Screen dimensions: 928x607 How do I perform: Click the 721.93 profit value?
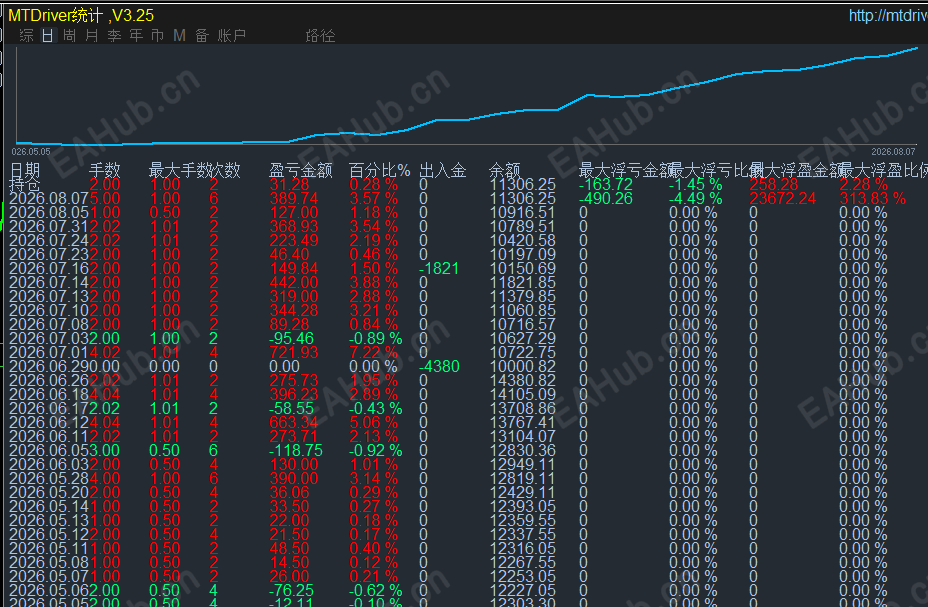pyautogui.click(x=294, y=353)
